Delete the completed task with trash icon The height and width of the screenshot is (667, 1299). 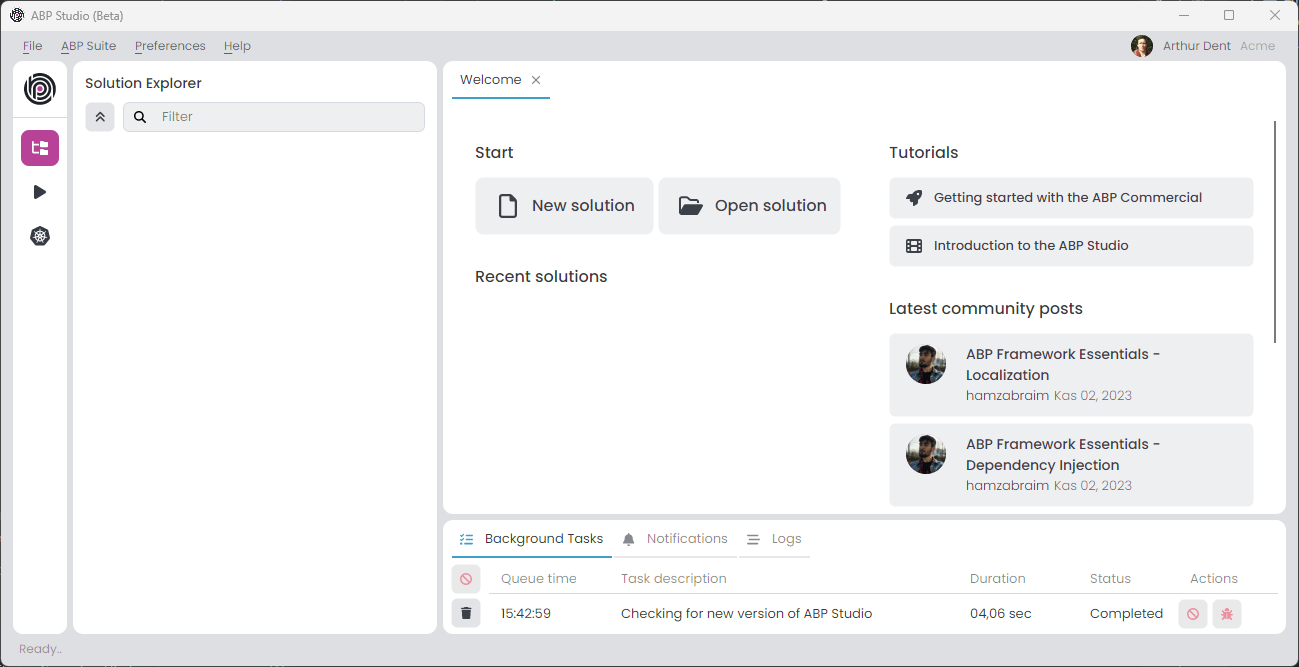(466, 613)
